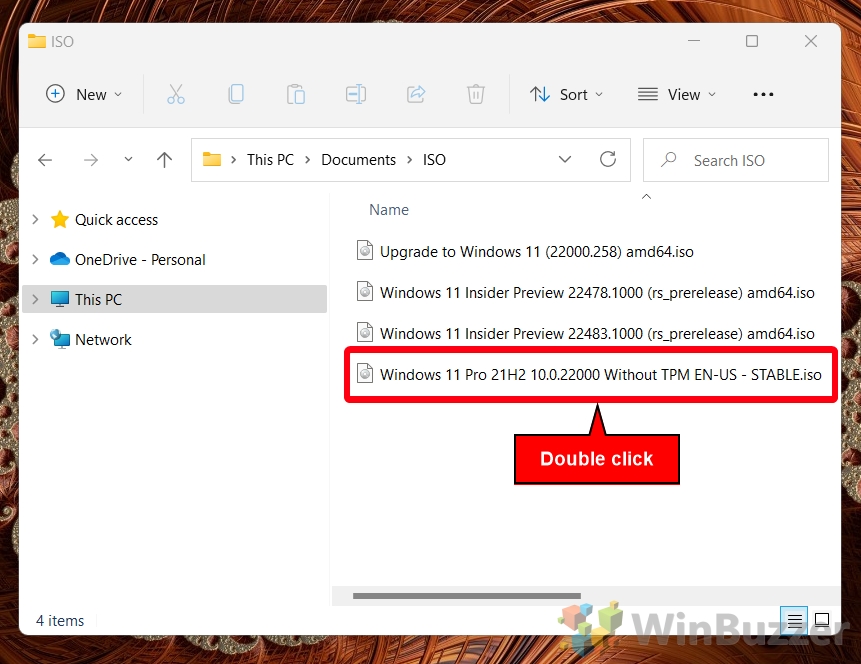Navigate up to the Documents folder
This screenshot has width=861, height=664.
(x=164, y=159)
